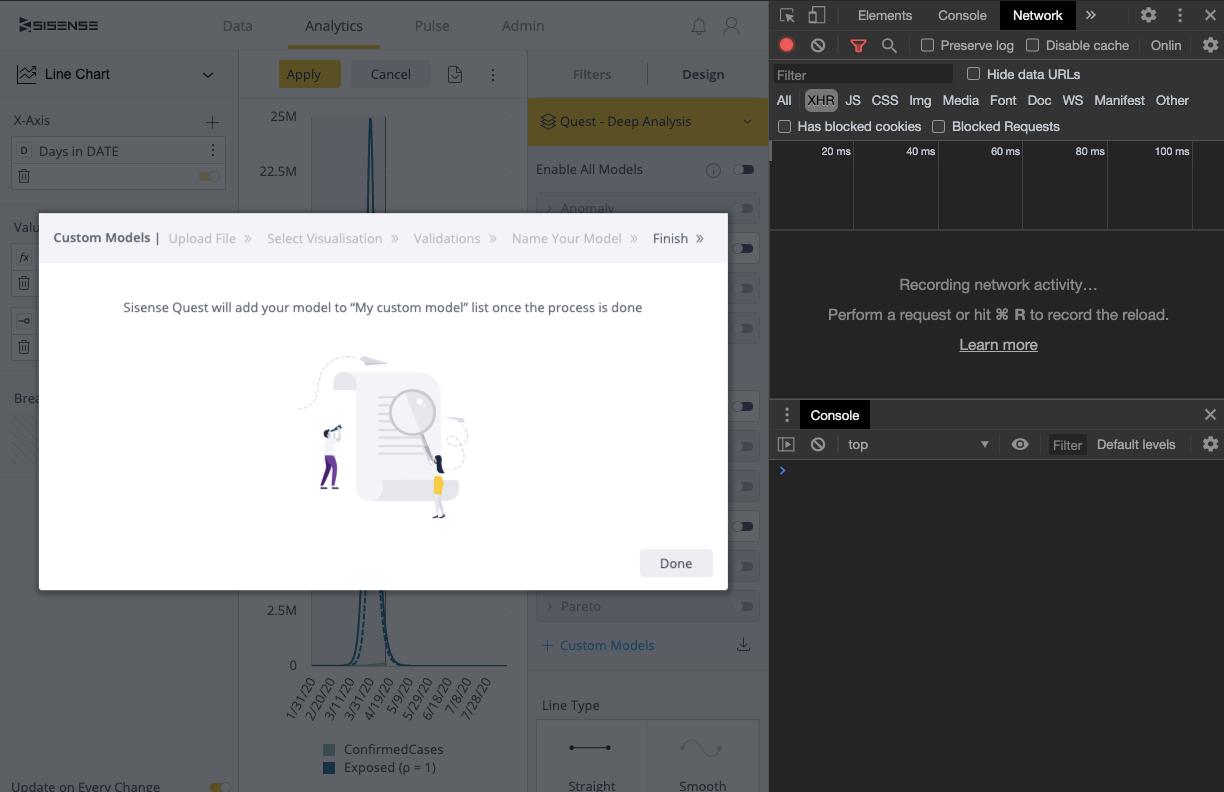Toggle Update on Every Change switch
Viewport: 1224px width, 792px height.
[x=220, y=787]
